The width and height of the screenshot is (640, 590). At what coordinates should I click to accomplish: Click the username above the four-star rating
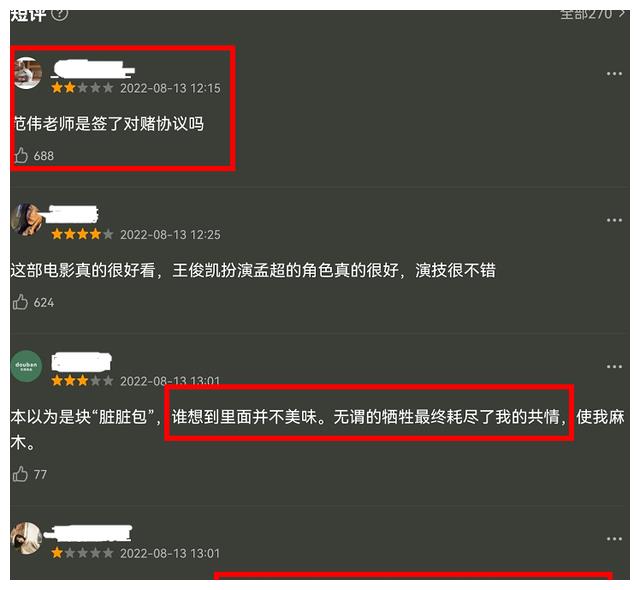[x=74, y=214]
